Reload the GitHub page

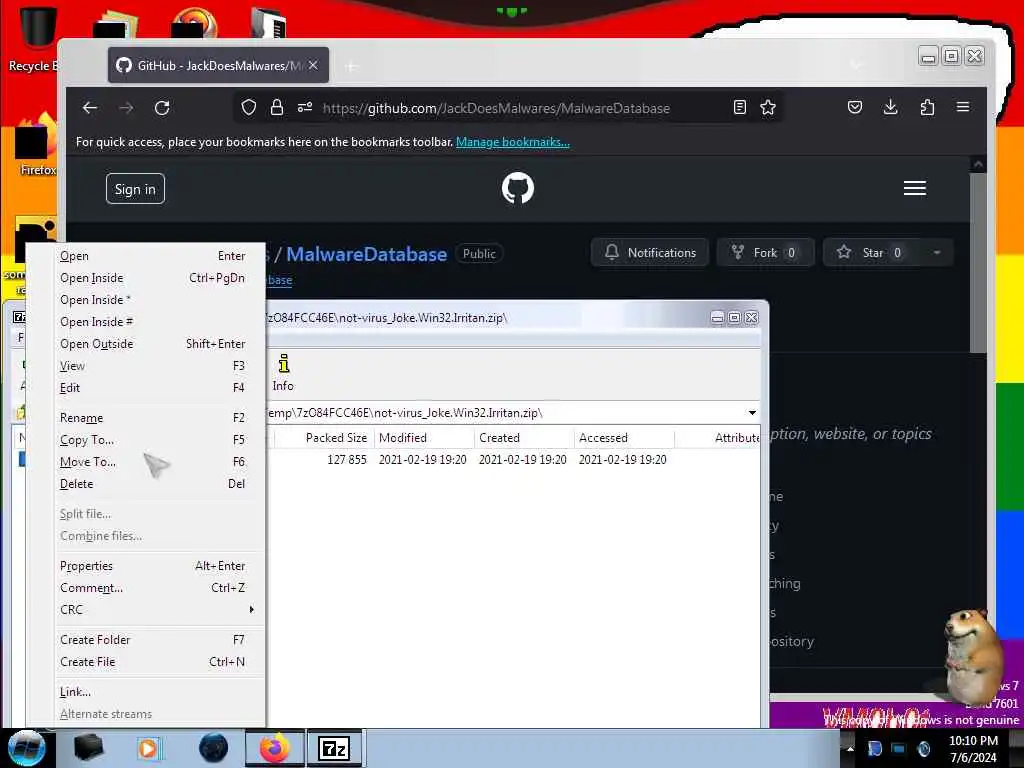tap(162, 108)
